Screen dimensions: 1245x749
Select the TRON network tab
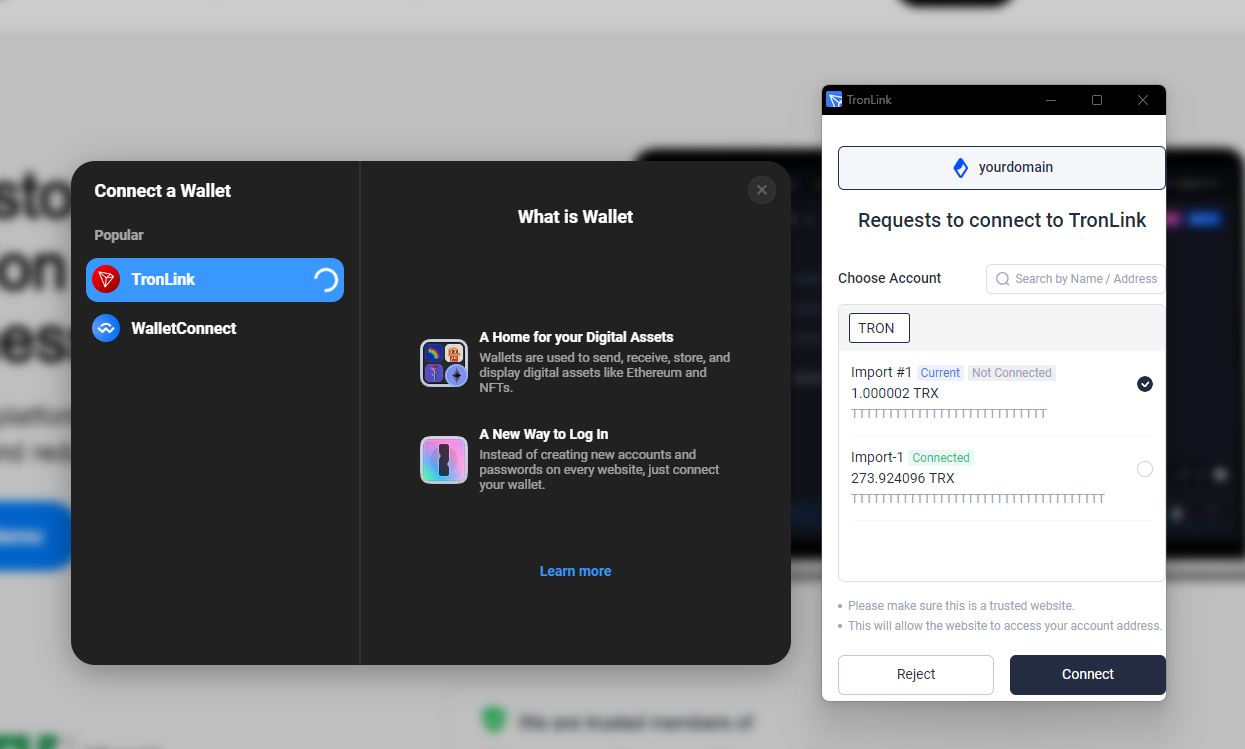pos(877,328)
